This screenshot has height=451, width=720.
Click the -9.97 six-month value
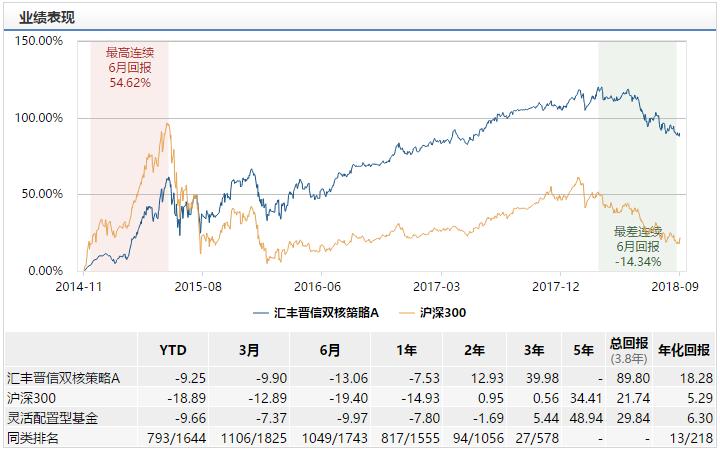(352, 418)
